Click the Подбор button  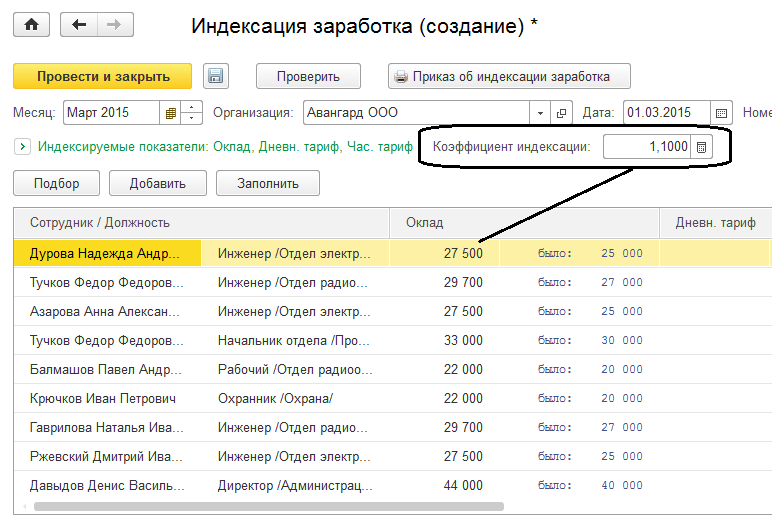pos(56,183)
